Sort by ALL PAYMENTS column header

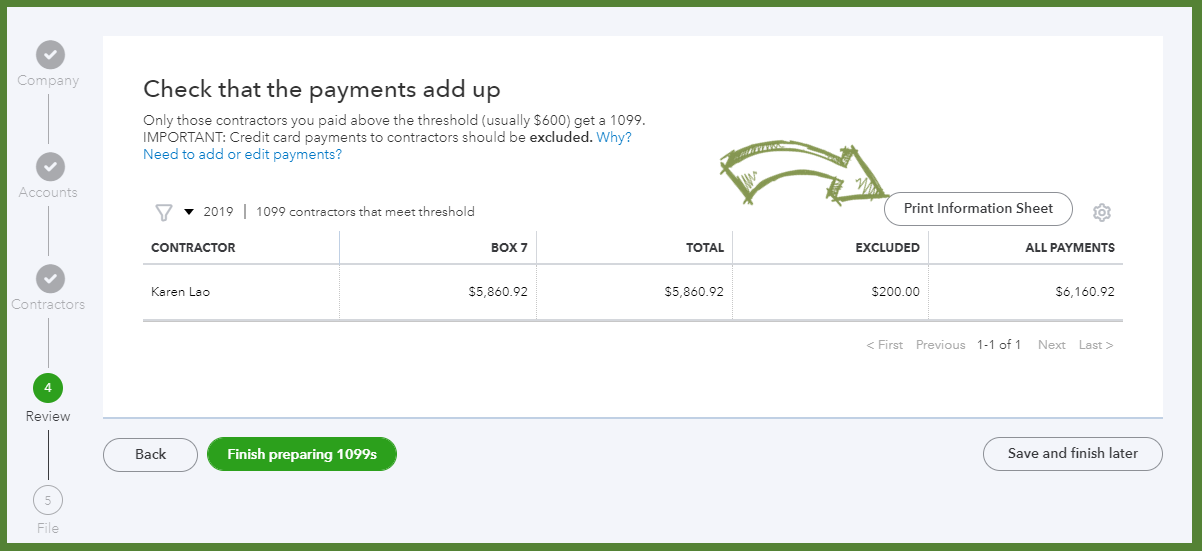1070,248
